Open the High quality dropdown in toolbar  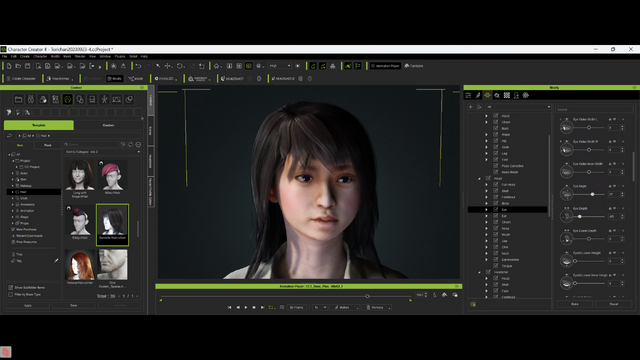(280, 66)
